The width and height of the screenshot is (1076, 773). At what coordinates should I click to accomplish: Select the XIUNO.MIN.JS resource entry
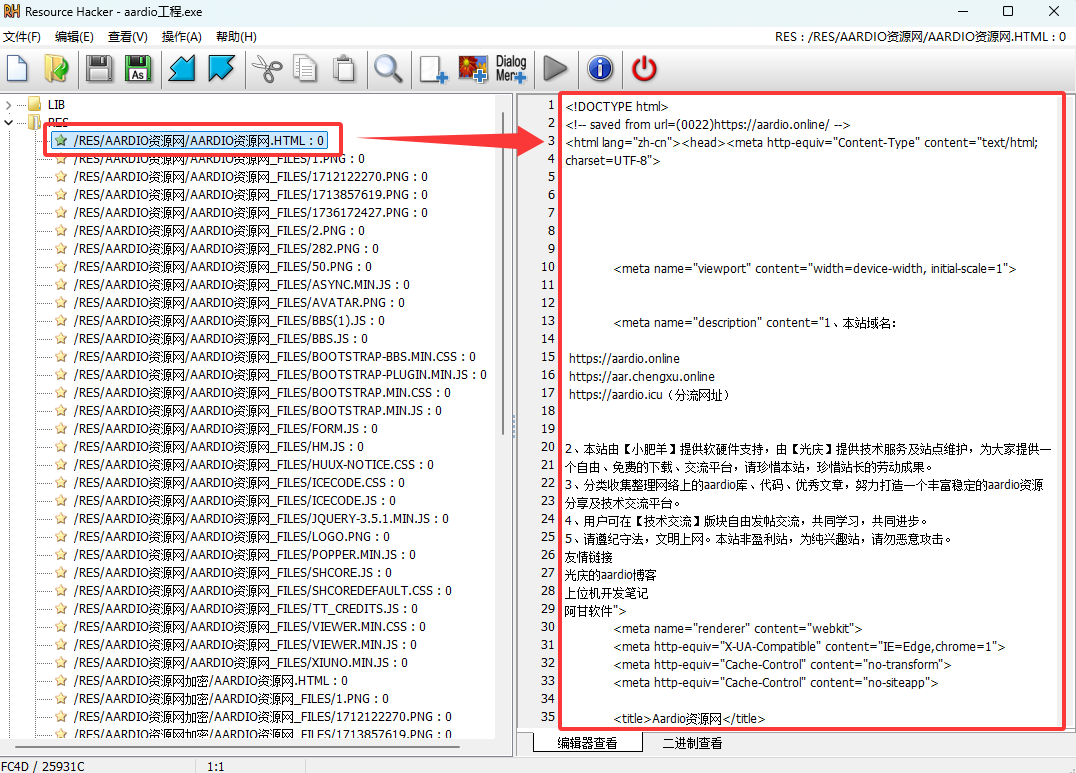tap(240, 662)
